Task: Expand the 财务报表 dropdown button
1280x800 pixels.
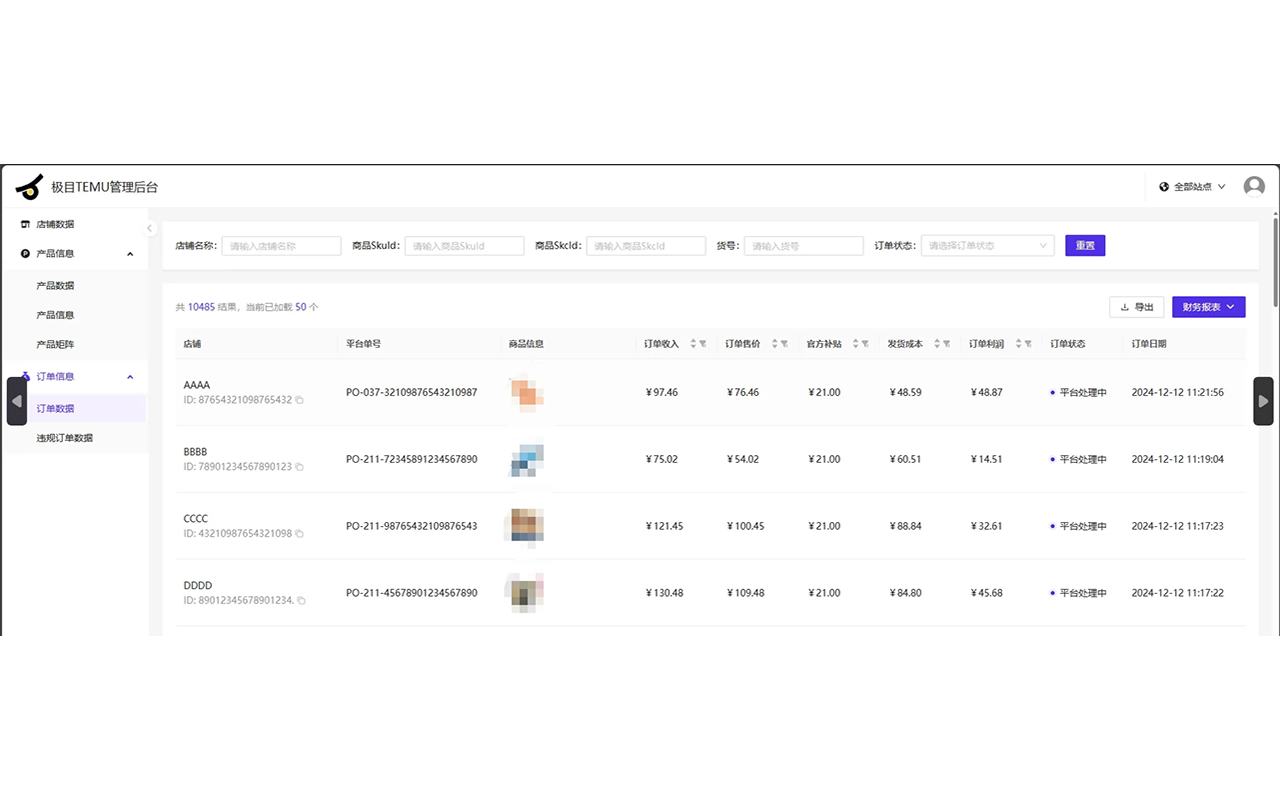Action: tap(1209, 307)
